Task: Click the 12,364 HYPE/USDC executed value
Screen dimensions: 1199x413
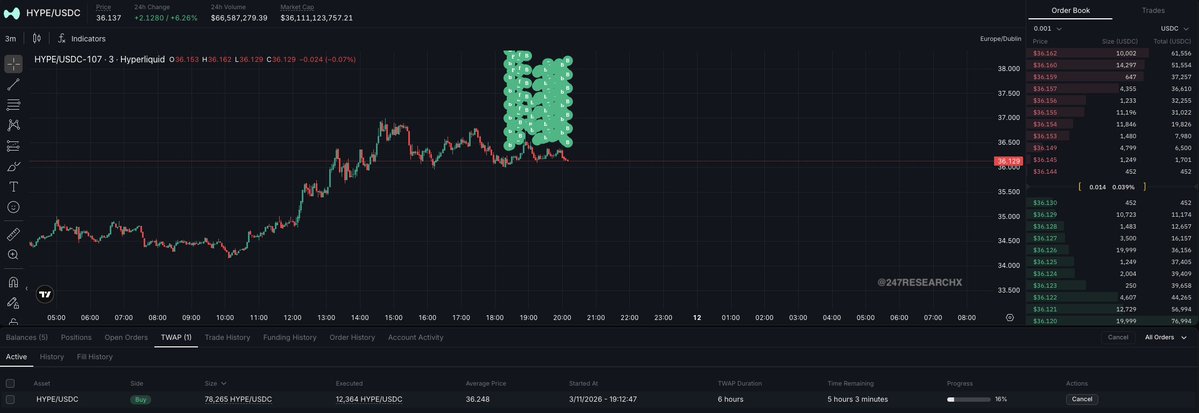Action: pos(369,399)
